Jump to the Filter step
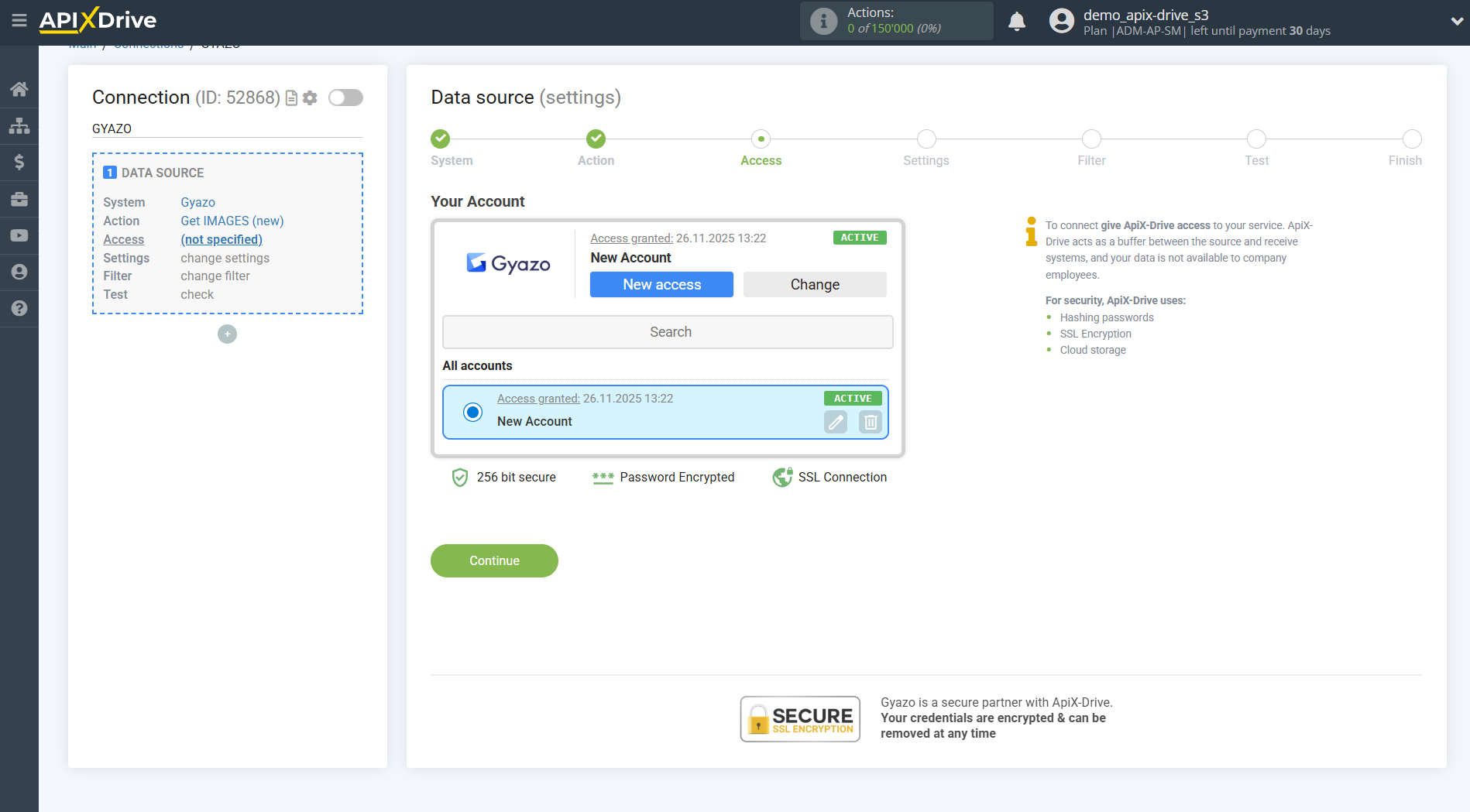Image resolution: width=1470 pixels, height=812 pixels. click(1091, 140)
